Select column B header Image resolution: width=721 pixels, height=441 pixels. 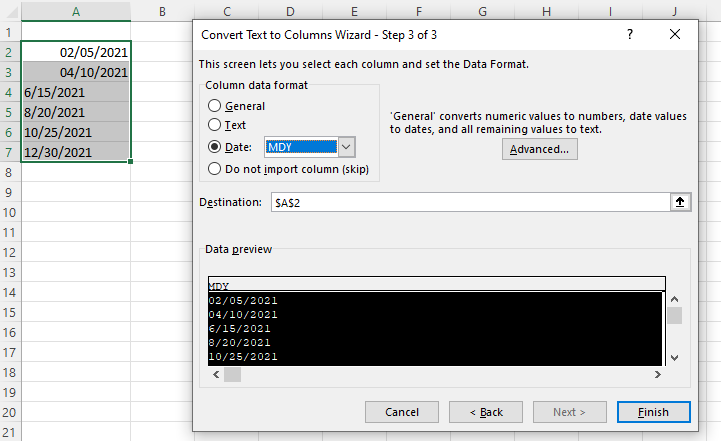(162, 11)
